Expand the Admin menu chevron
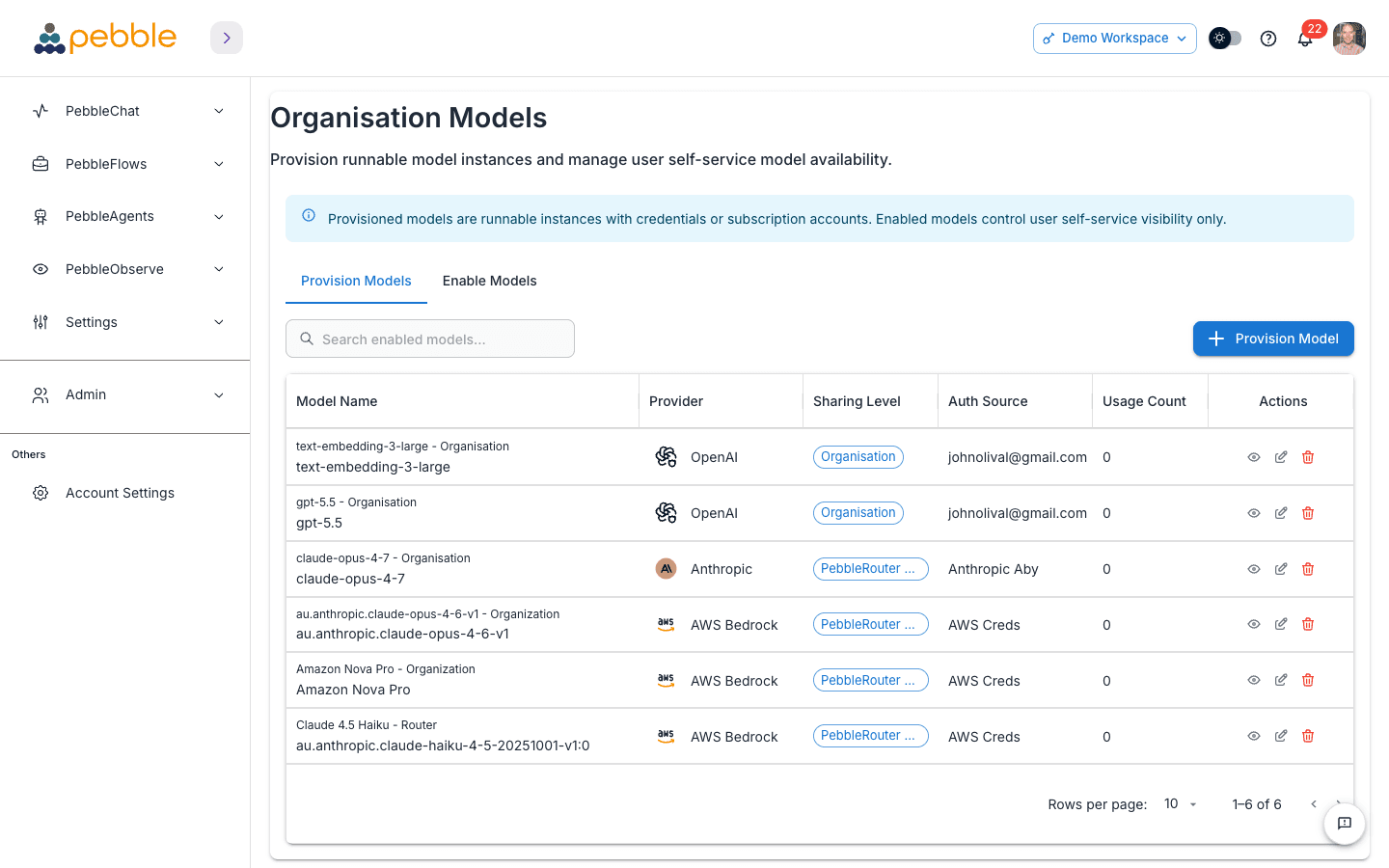This screenshot has width=1389, height=868. [219, 394]
